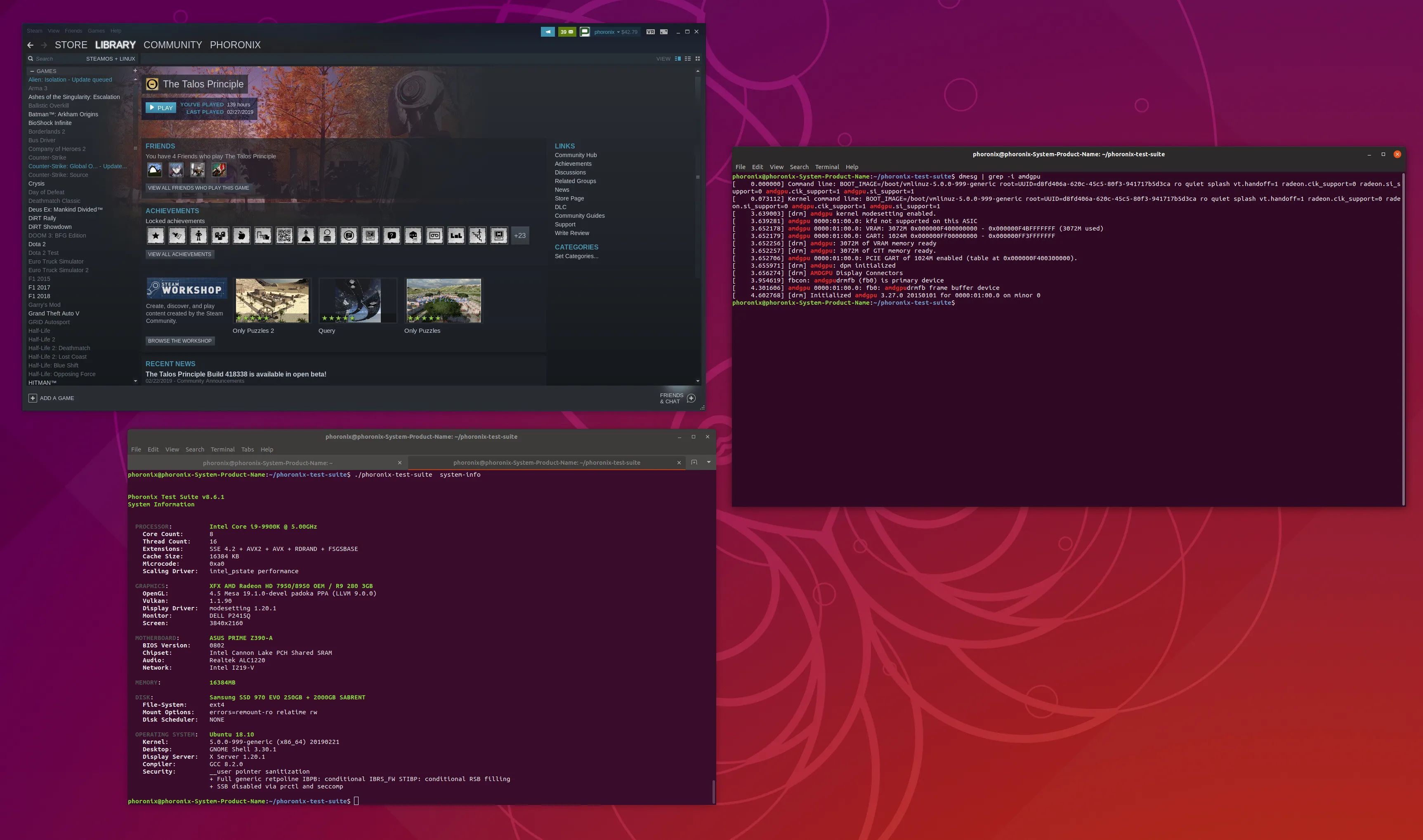The image size is (1423, 840).
Task: Expand the GAMES section in Steam sidebar
Action: pyautogui.click(x=32, y=70)
